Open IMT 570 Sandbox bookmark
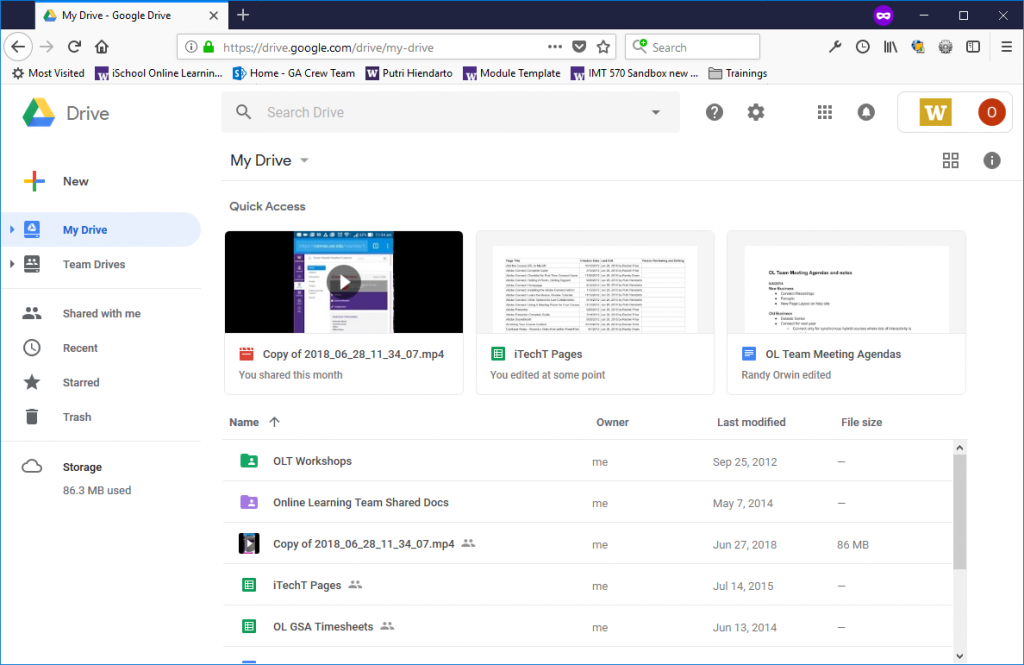Viewport: 1024px width, 665px height. pyautogui.click(x=635, y=73)
